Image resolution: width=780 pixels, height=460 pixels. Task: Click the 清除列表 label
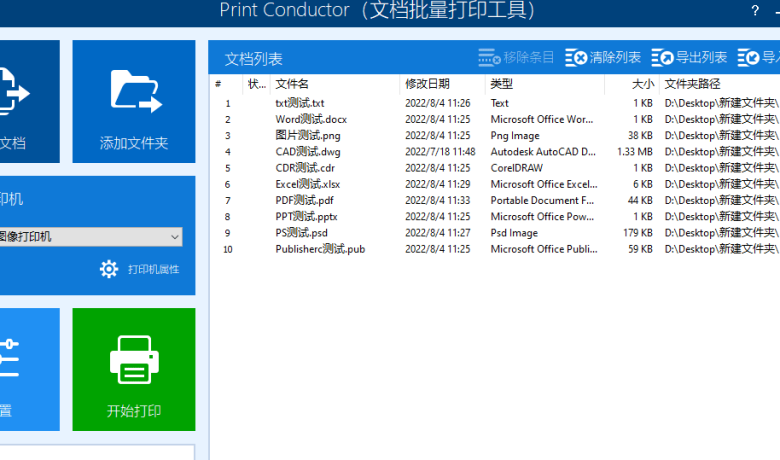point(615,58)
